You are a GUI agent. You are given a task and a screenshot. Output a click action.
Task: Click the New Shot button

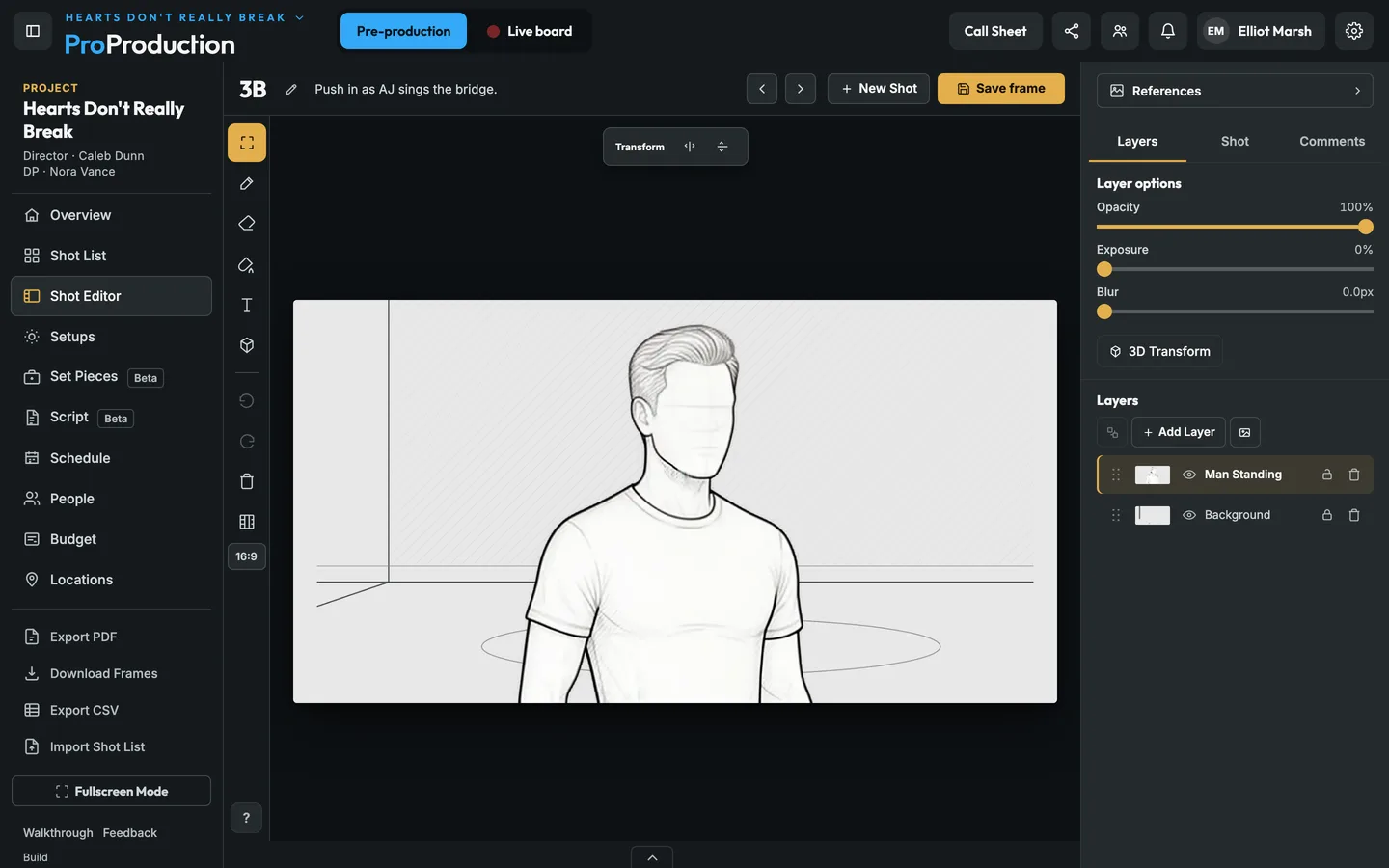pos(879,89)
